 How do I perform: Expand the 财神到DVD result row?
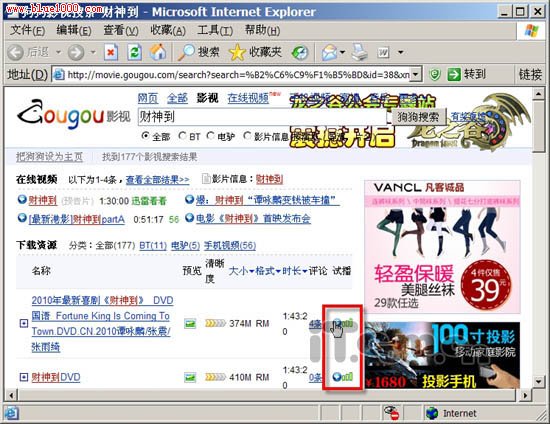pos(24,377)
